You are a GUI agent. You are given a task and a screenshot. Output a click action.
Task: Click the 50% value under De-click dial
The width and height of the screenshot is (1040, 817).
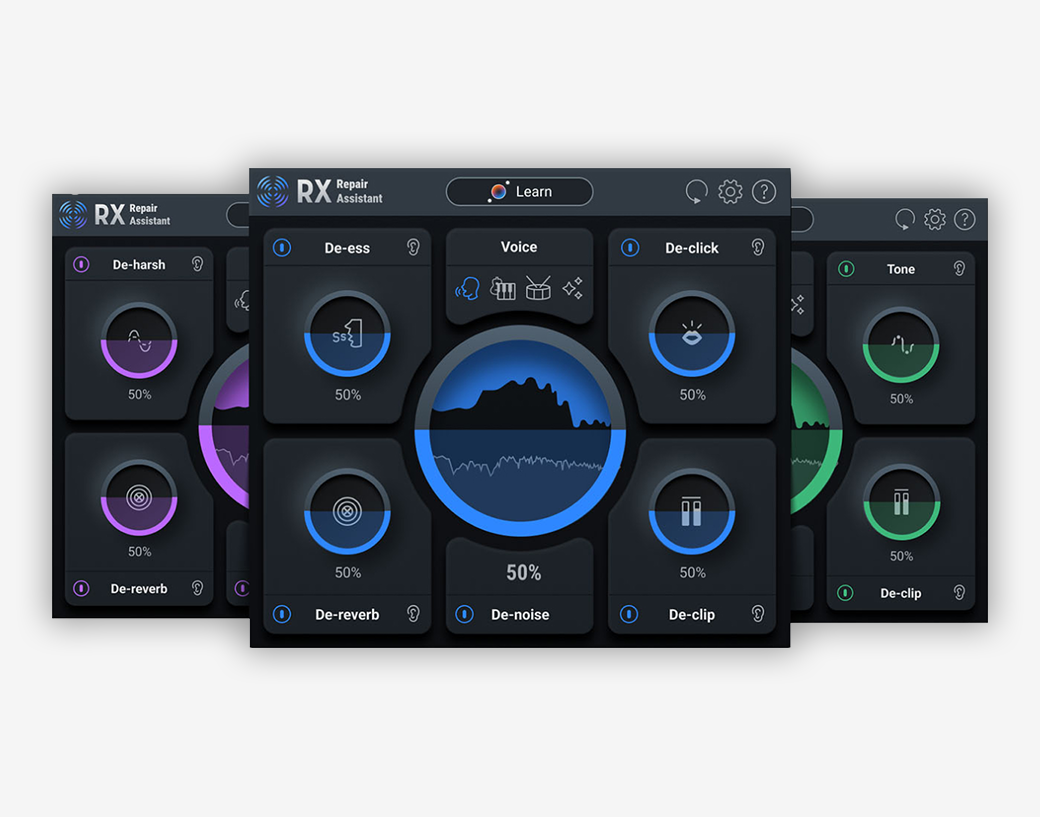(x=692, y=395)
